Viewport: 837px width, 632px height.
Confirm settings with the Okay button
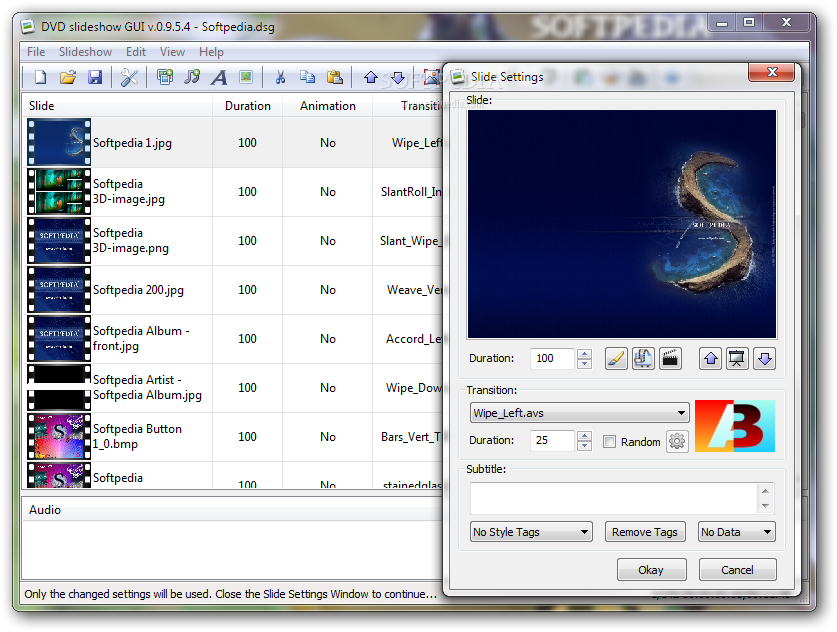pyautogui.click(x=651, y=570)
